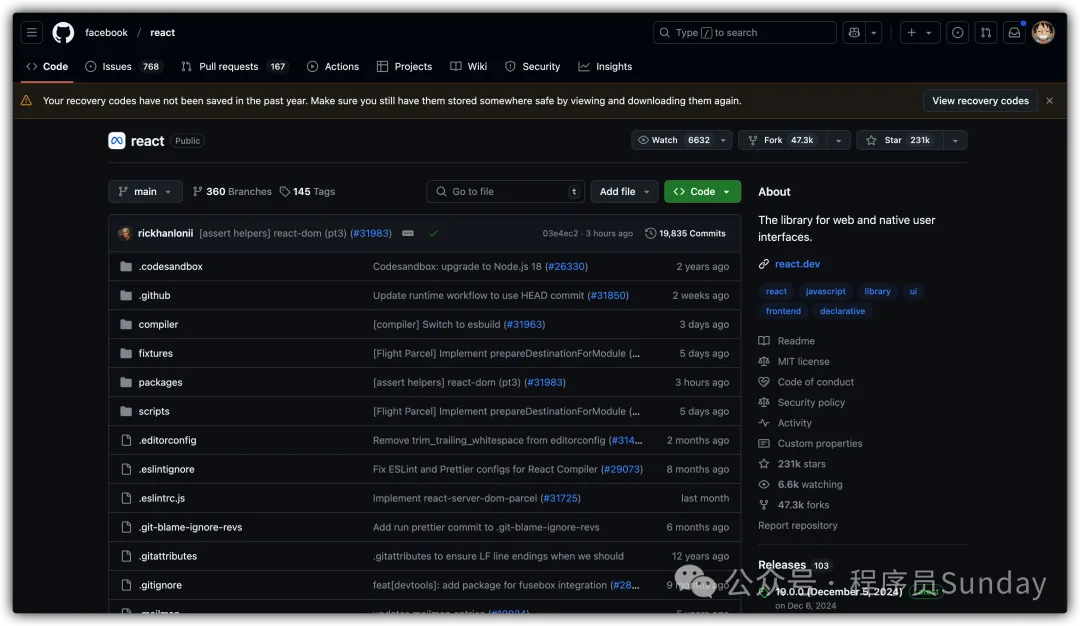Open the Copilot icon in header
The height and width of the screenshot is (626, 1080).
(853, 33)
